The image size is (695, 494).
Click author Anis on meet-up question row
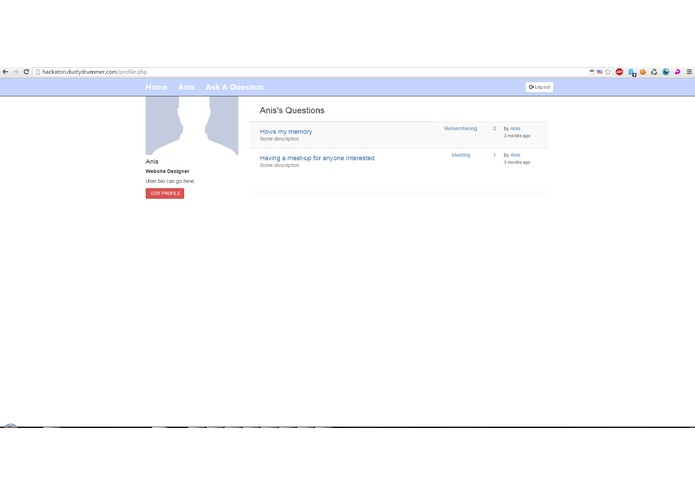click(x=515, y=155)
